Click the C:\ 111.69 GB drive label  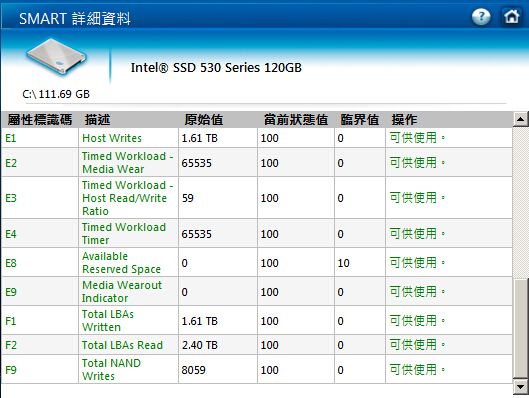click(x=56, y=94)
